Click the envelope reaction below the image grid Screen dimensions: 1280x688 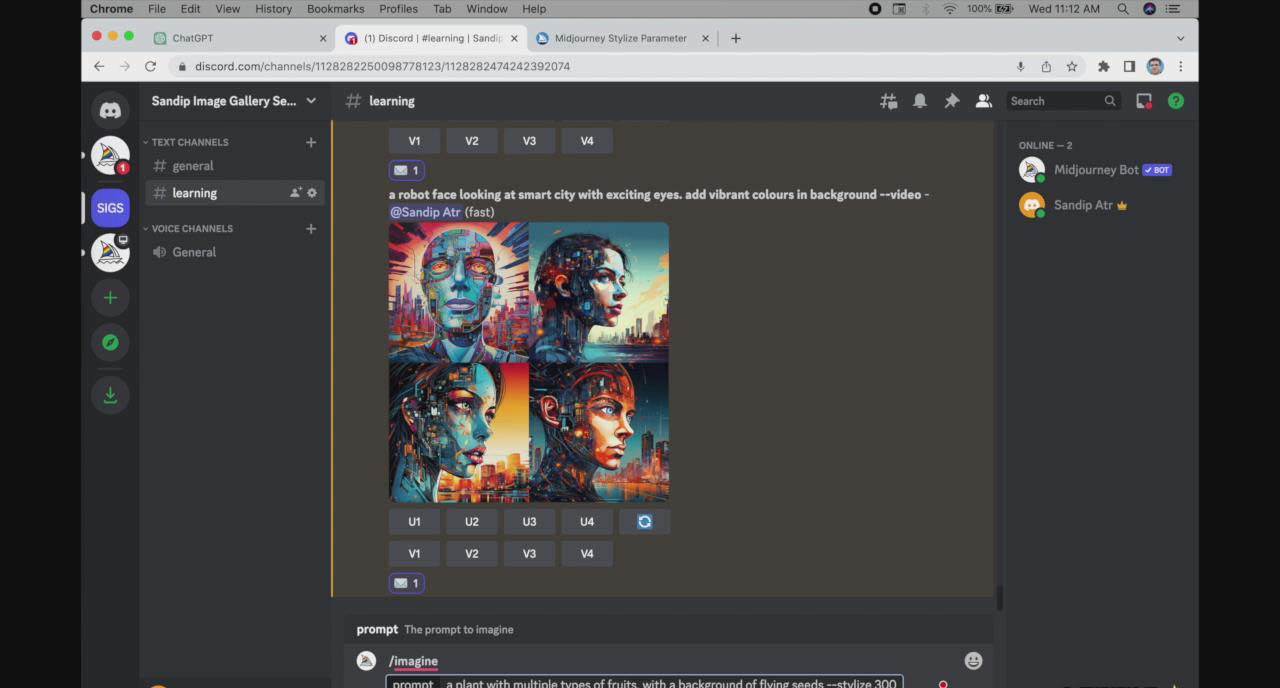[407, 583]
